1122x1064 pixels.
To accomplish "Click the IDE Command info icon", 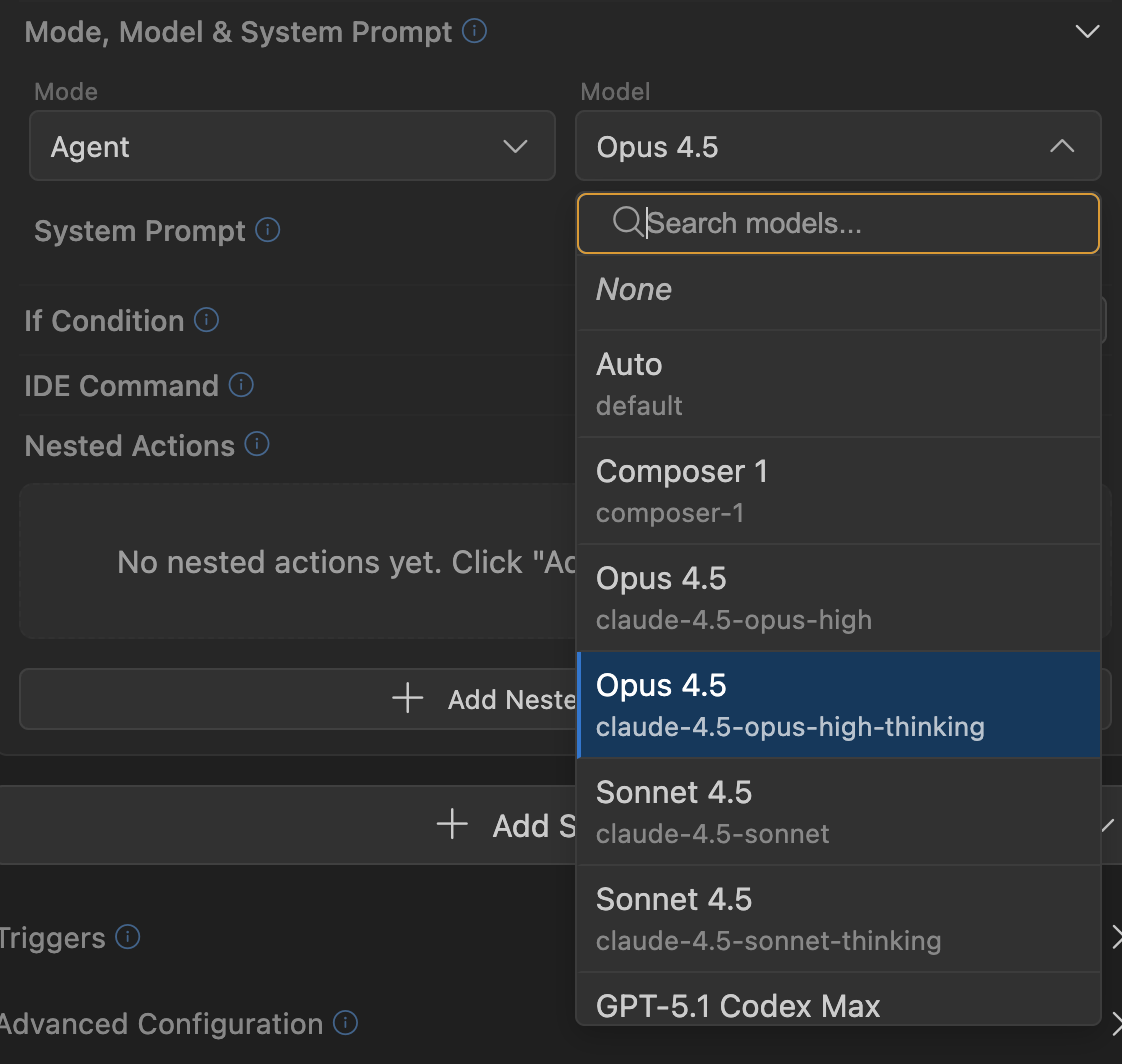I will click(x=241, y=385).
